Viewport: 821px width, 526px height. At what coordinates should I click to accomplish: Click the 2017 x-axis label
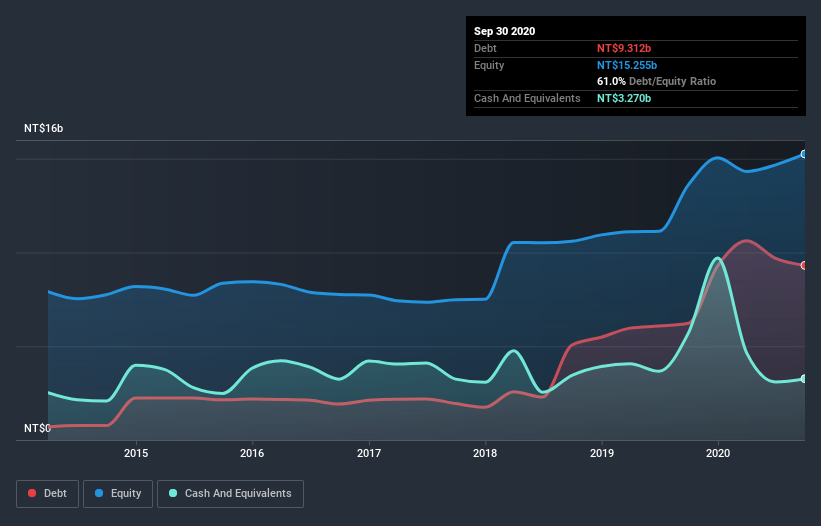pos(369,453)
